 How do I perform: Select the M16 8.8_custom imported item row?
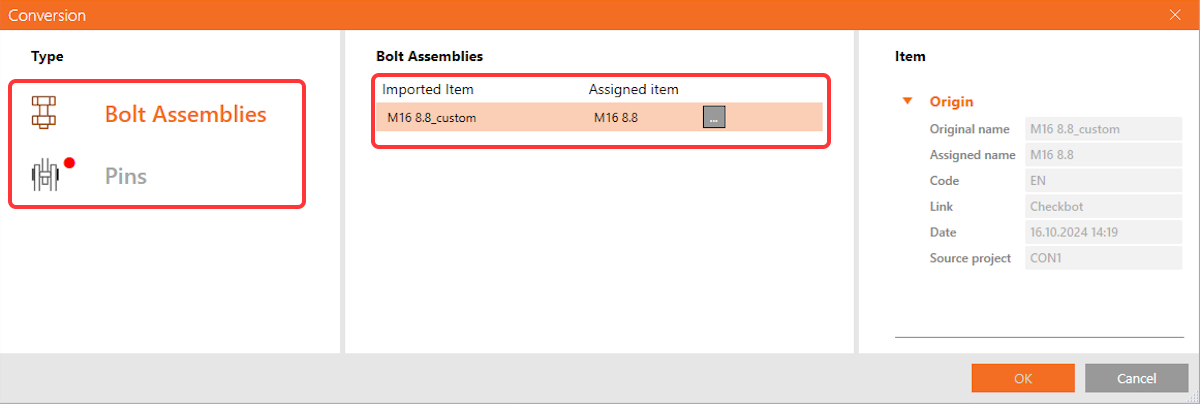pos(432,118)
